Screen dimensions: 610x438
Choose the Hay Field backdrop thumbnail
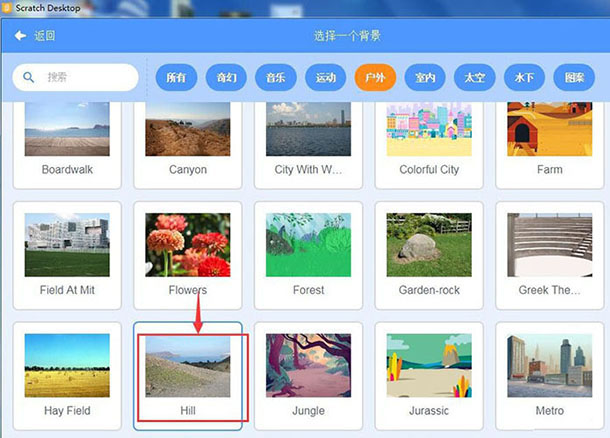click(x=67, y=366)
